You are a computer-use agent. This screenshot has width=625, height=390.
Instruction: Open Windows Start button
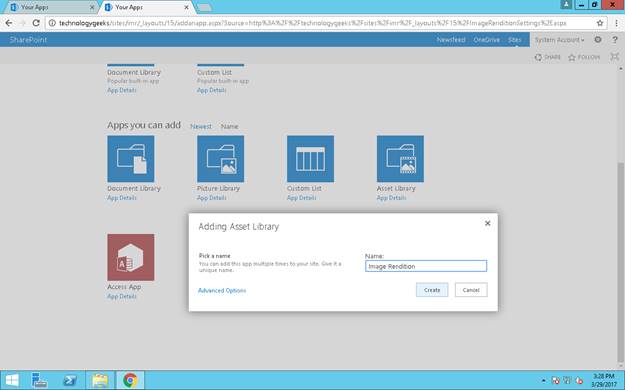pos(12,380)
